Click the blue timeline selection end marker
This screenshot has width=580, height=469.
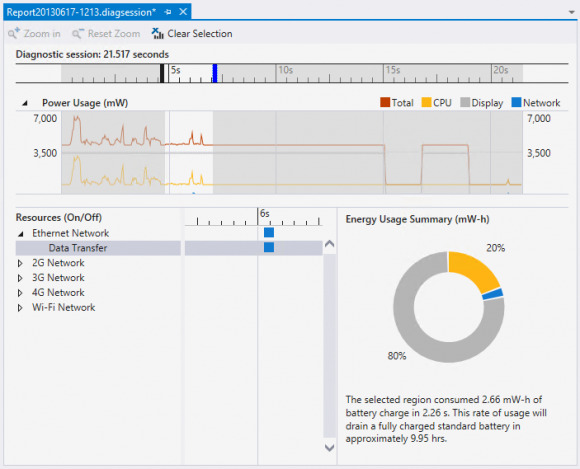click(215, 73)
